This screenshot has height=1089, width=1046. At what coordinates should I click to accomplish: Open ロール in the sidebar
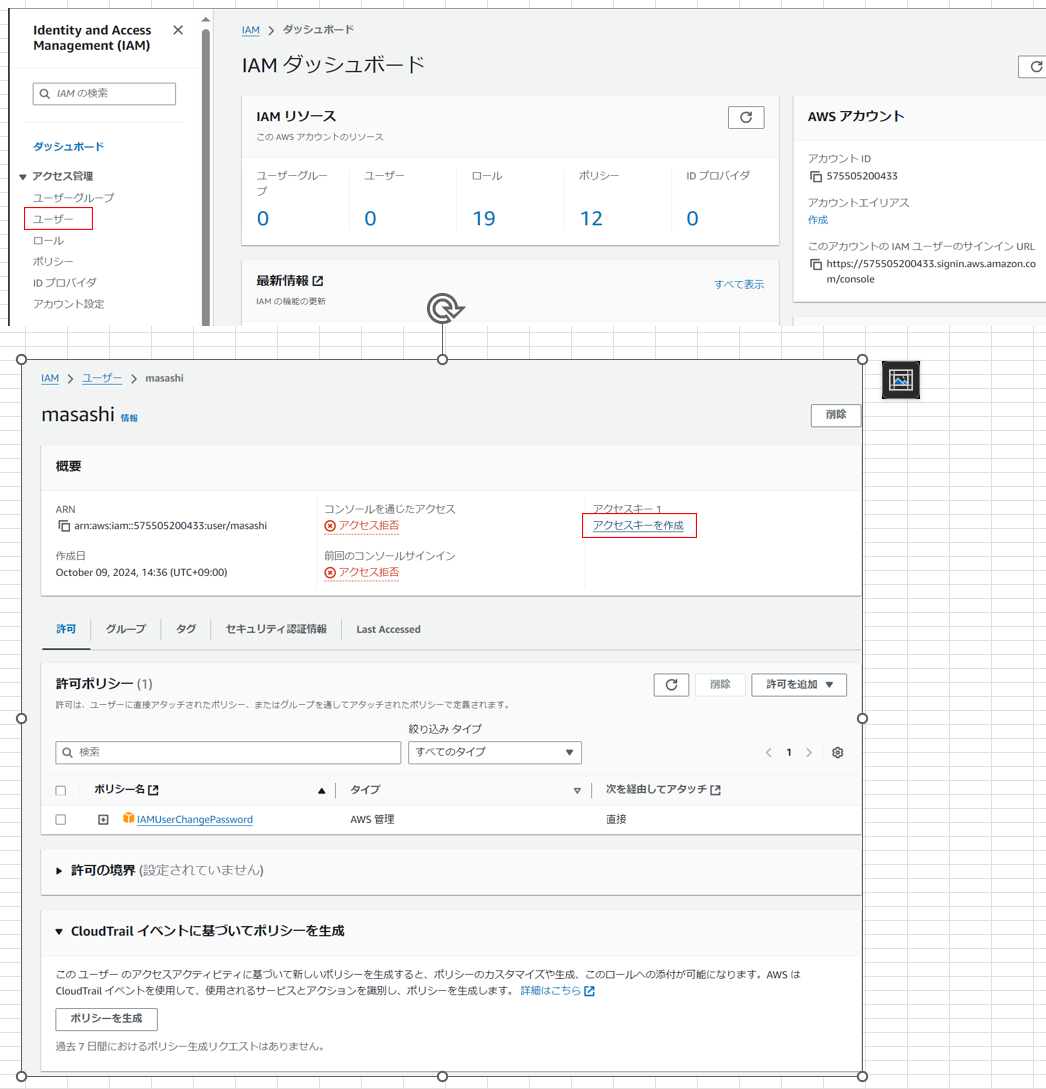[x=48, y=240]
